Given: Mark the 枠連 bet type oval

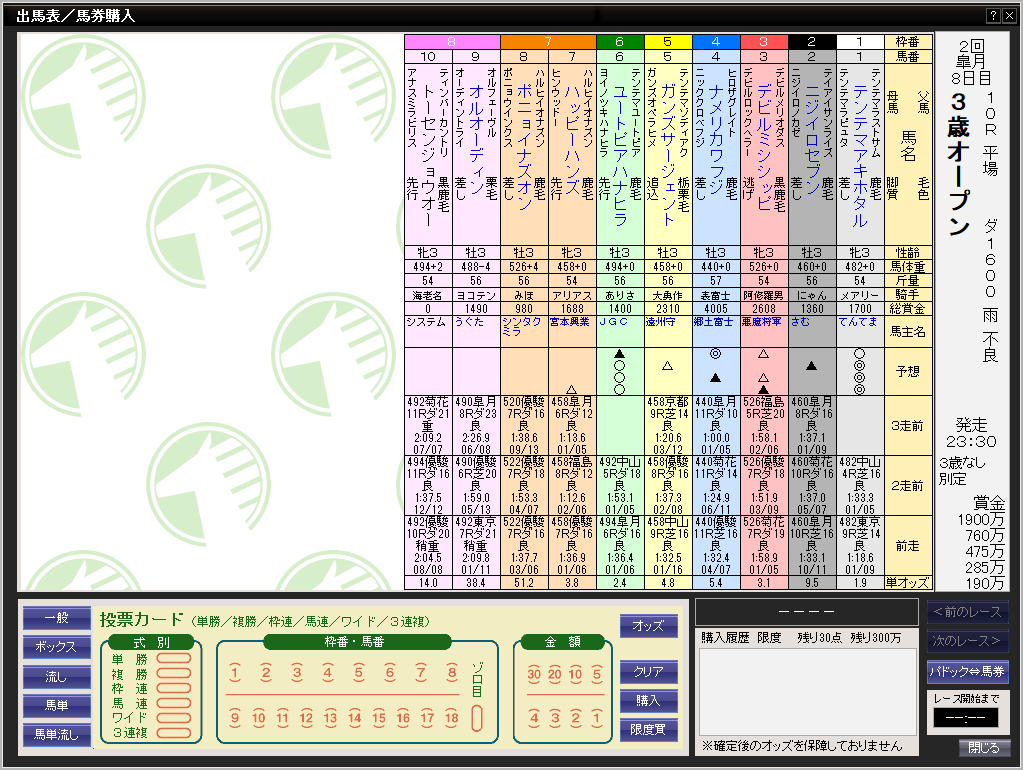Looking at the screenshot, I should [174, 688].
